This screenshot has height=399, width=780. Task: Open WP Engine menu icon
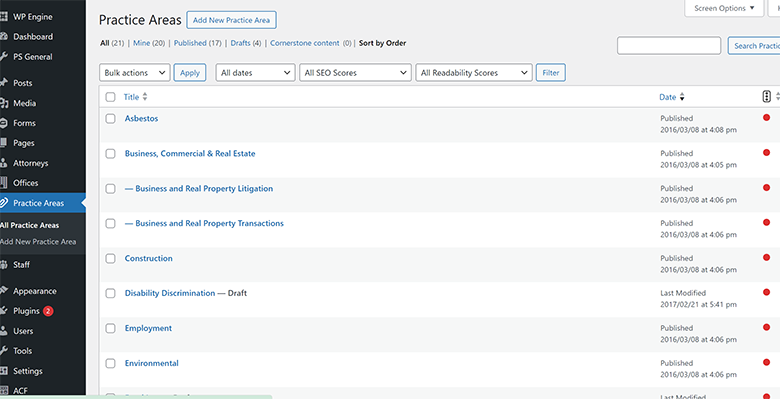tap(3, 17)
